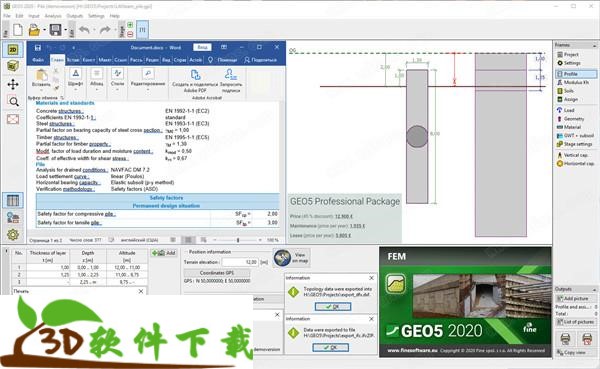Collapse the Outputs panel header arrow
This screenshot has height=369, width=600.
(594, 289)
